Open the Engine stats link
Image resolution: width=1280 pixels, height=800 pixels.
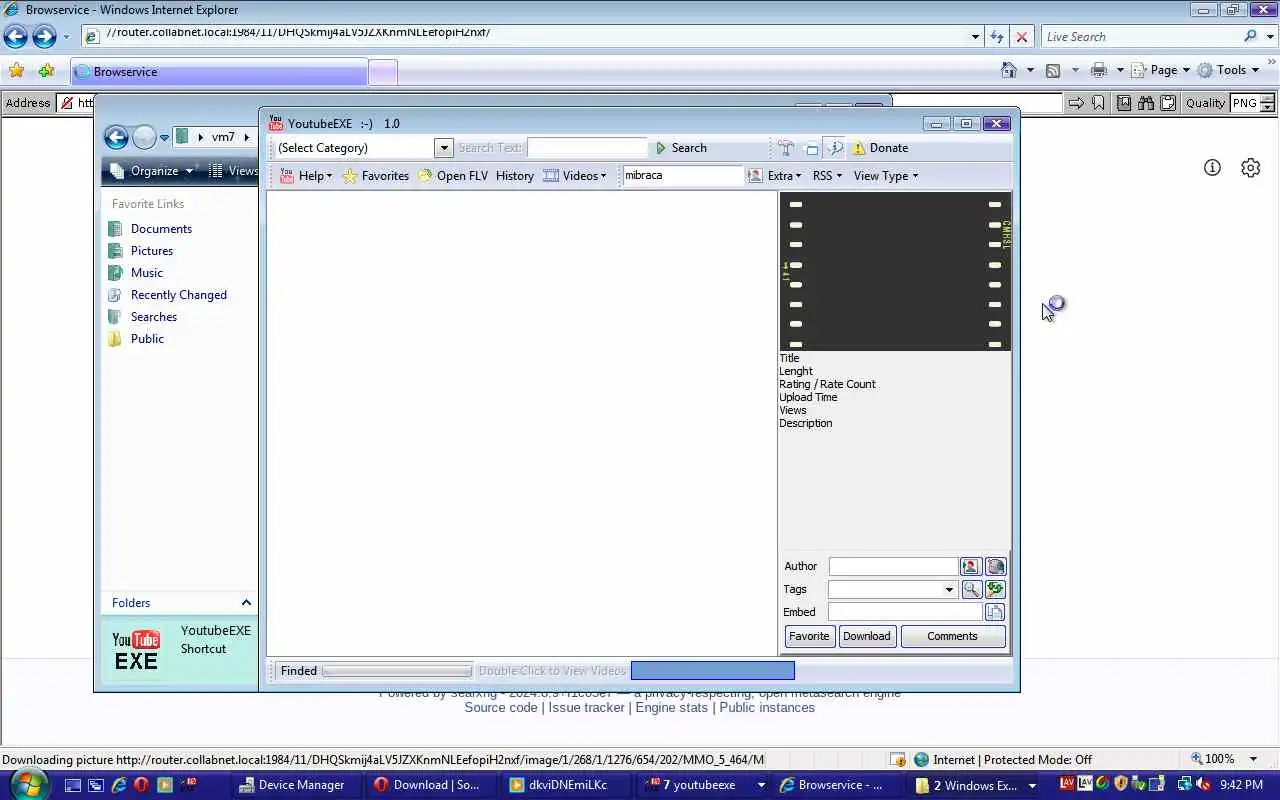671,707
